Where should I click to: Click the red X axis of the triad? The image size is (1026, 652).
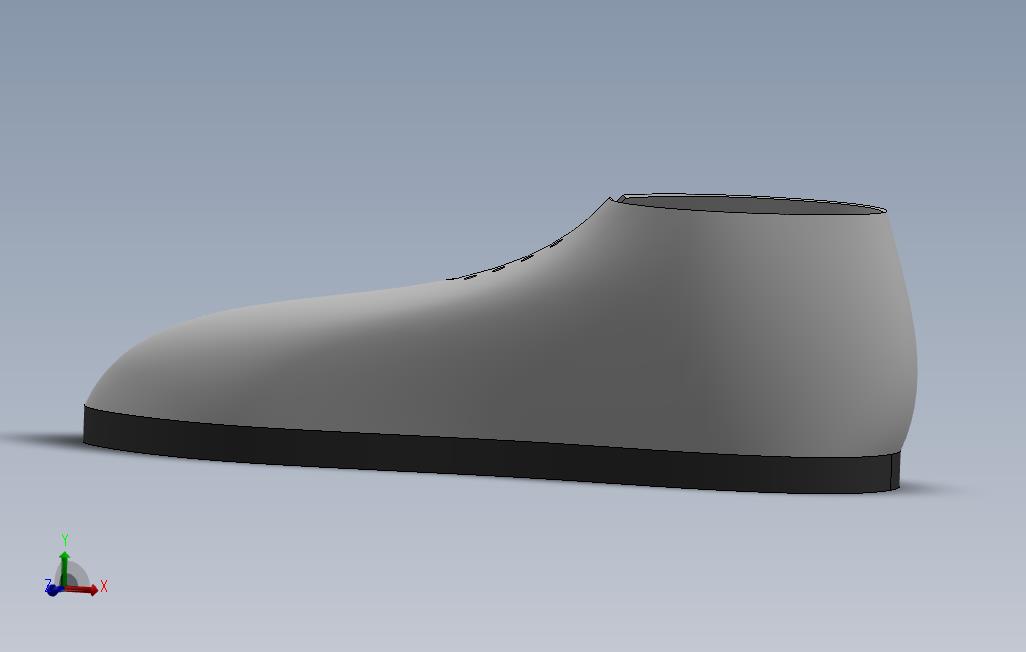click(82, 589)
